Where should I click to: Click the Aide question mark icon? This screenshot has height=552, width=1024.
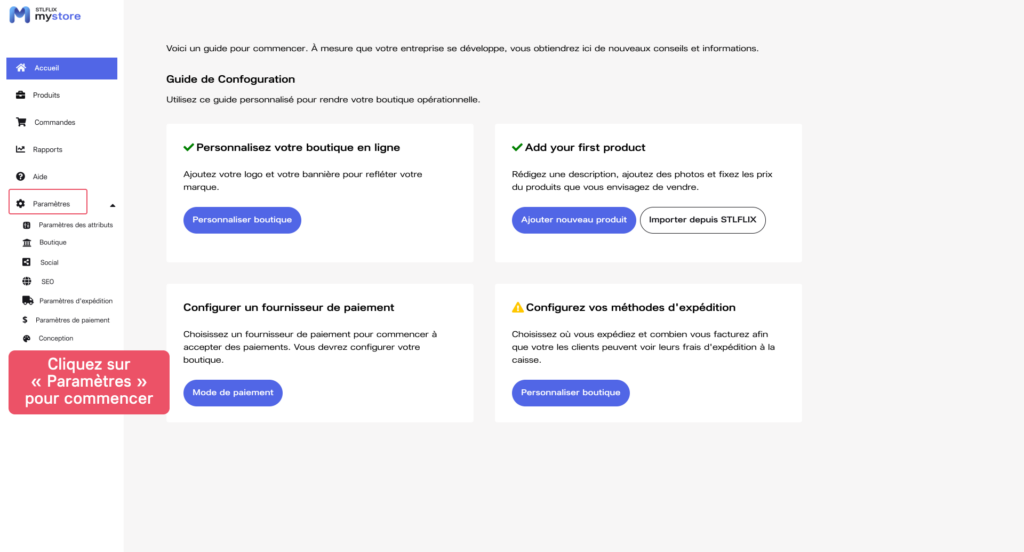point(21,176)
